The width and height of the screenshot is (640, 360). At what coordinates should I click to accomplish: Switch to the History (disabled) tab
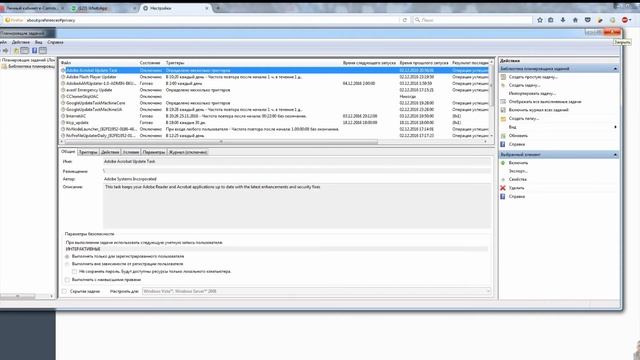(188, 152)
